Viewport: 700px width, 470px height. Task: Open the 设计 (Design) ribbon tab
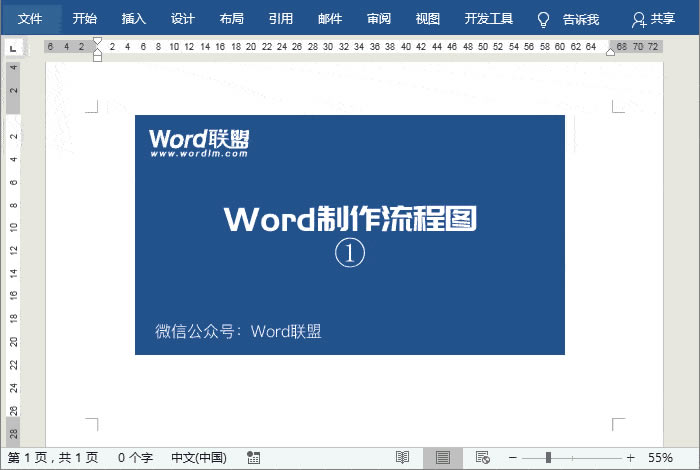click(x=182, y=19)
